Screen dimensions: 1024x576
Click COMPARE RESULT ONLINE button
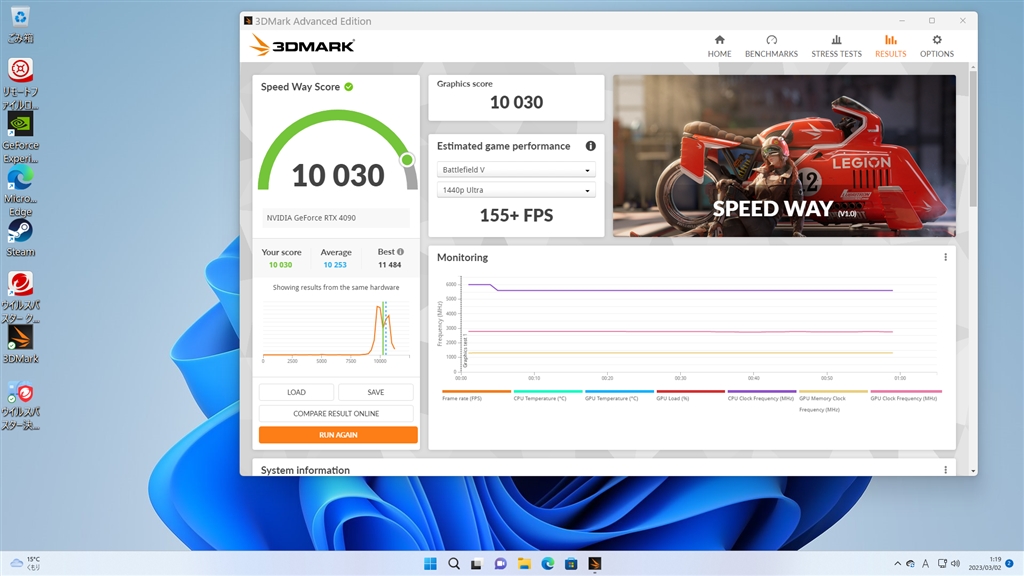tap(336, 413)
